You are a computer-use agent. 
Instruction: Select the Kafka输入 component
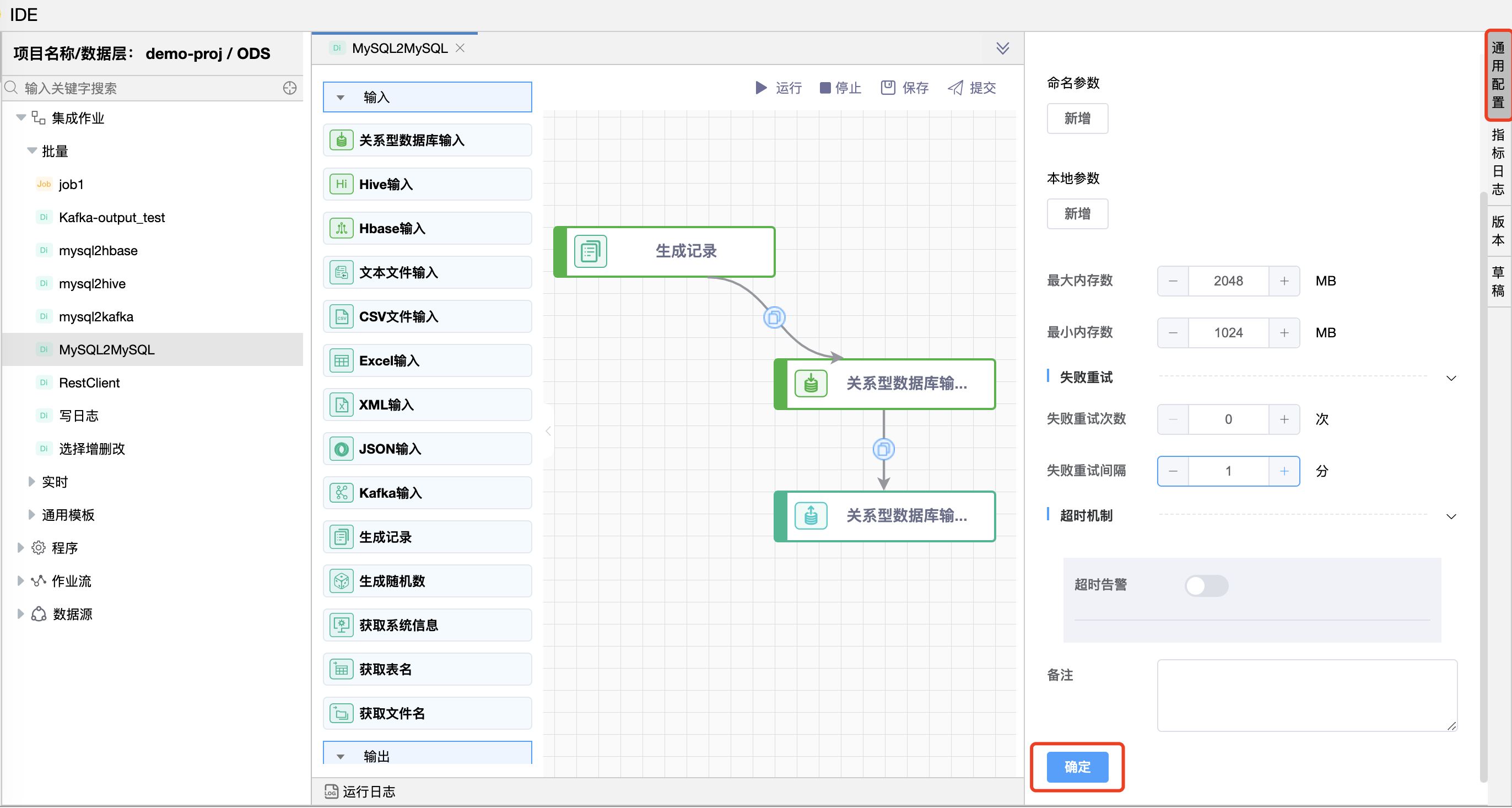click(x=426, y=493)
